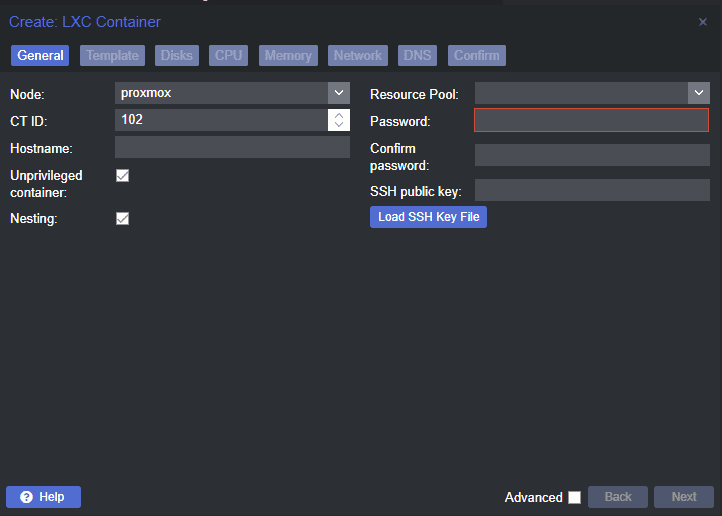Go to the Network tab
This screenshot has height=516, width=722.
(x=357, y=56)
